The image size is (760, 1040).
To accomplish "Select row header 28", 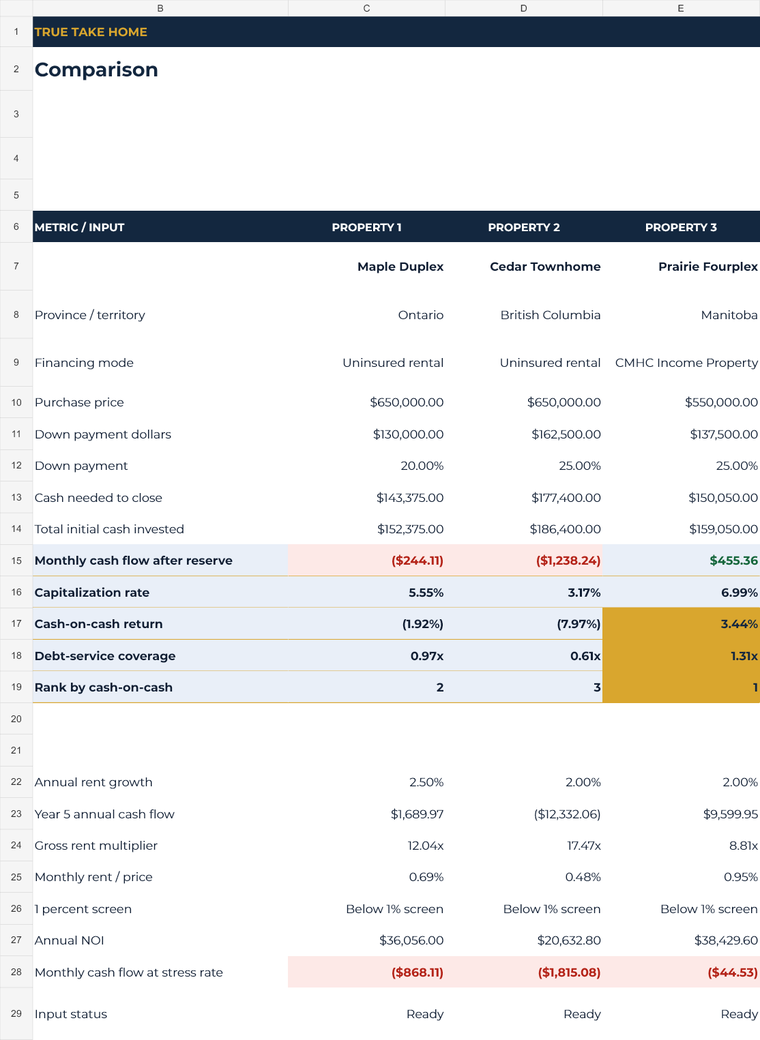I will (x=16, y=972).
